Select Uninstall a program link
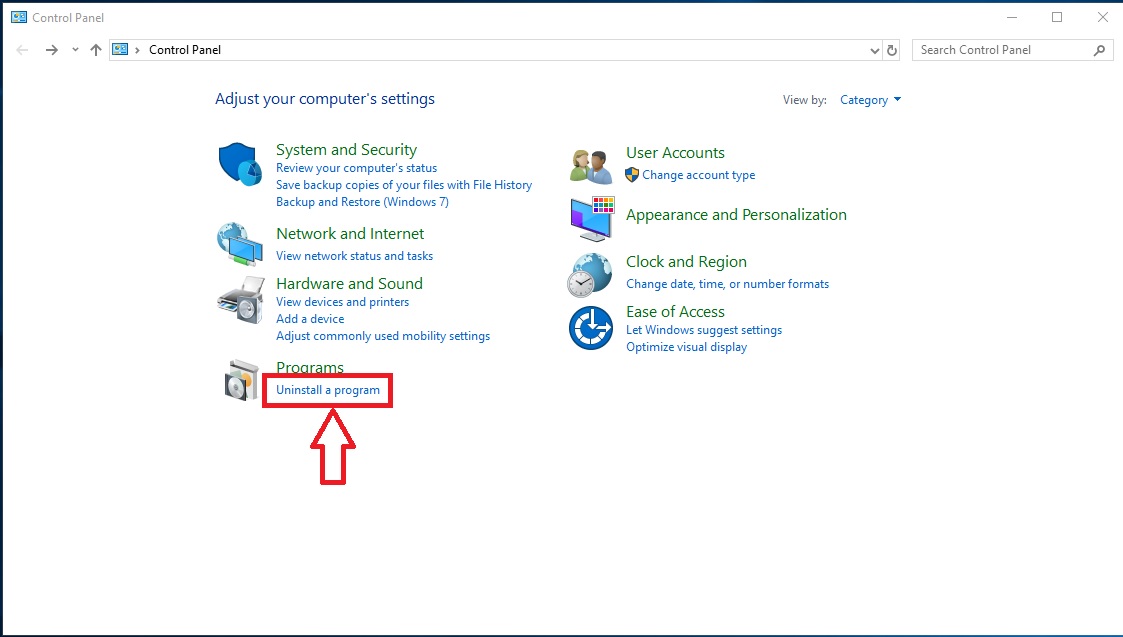The height and width of the screenshot is (637, 1123). [328, 390]
